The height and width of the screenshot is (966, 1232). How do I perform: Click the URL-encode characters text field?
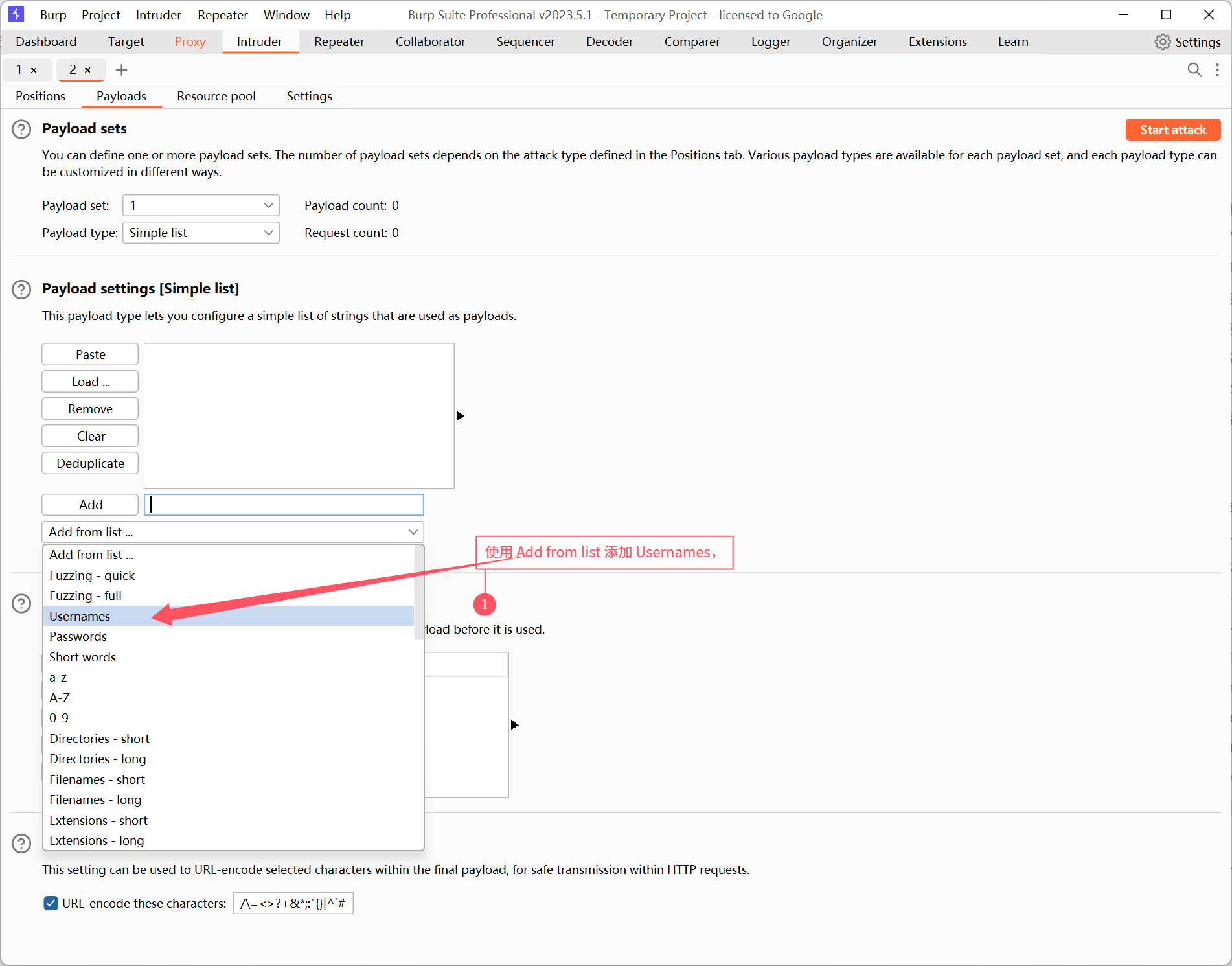click(293, 903)
